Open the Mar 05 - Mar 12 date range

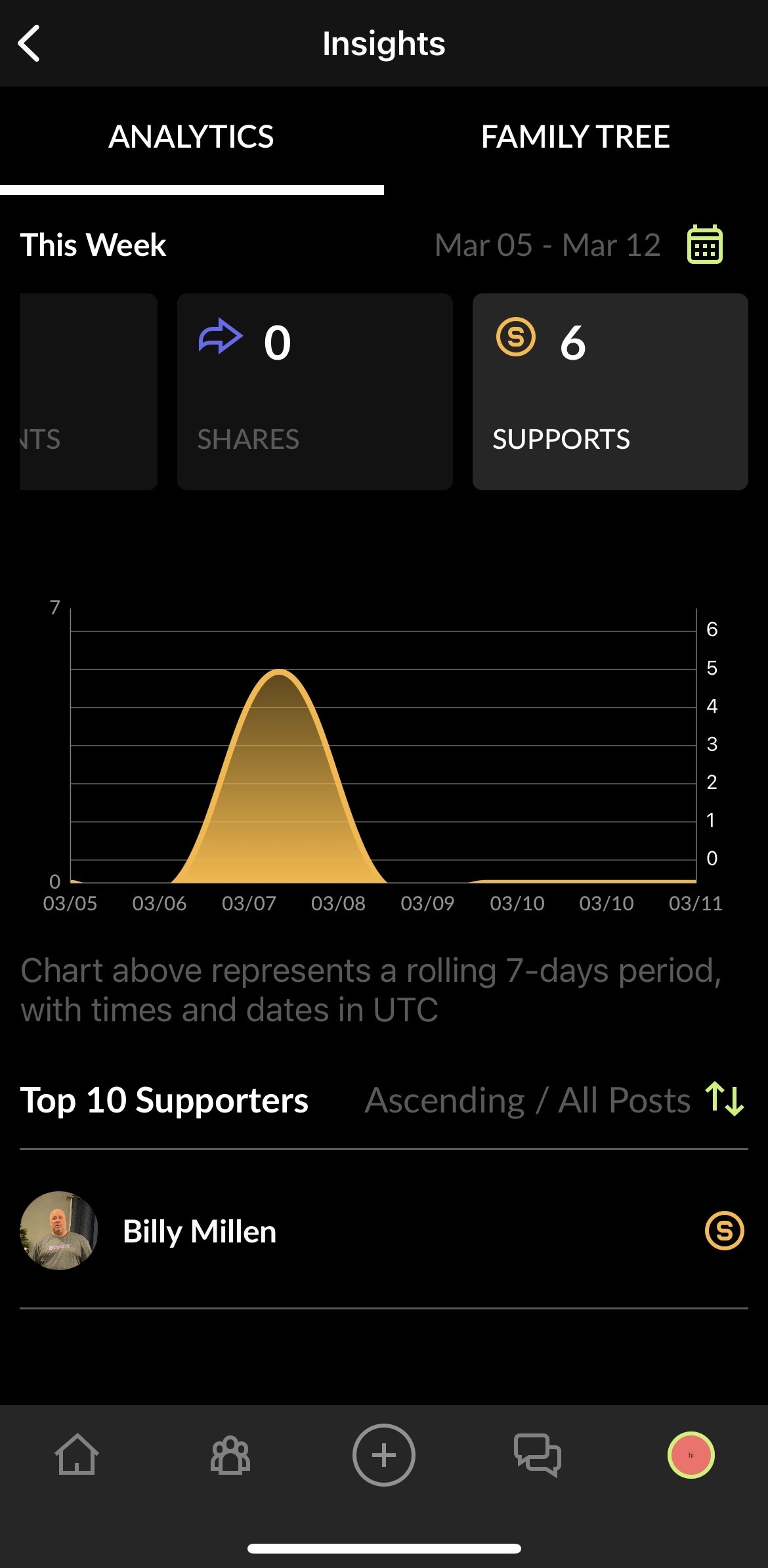tap(547, 245)
